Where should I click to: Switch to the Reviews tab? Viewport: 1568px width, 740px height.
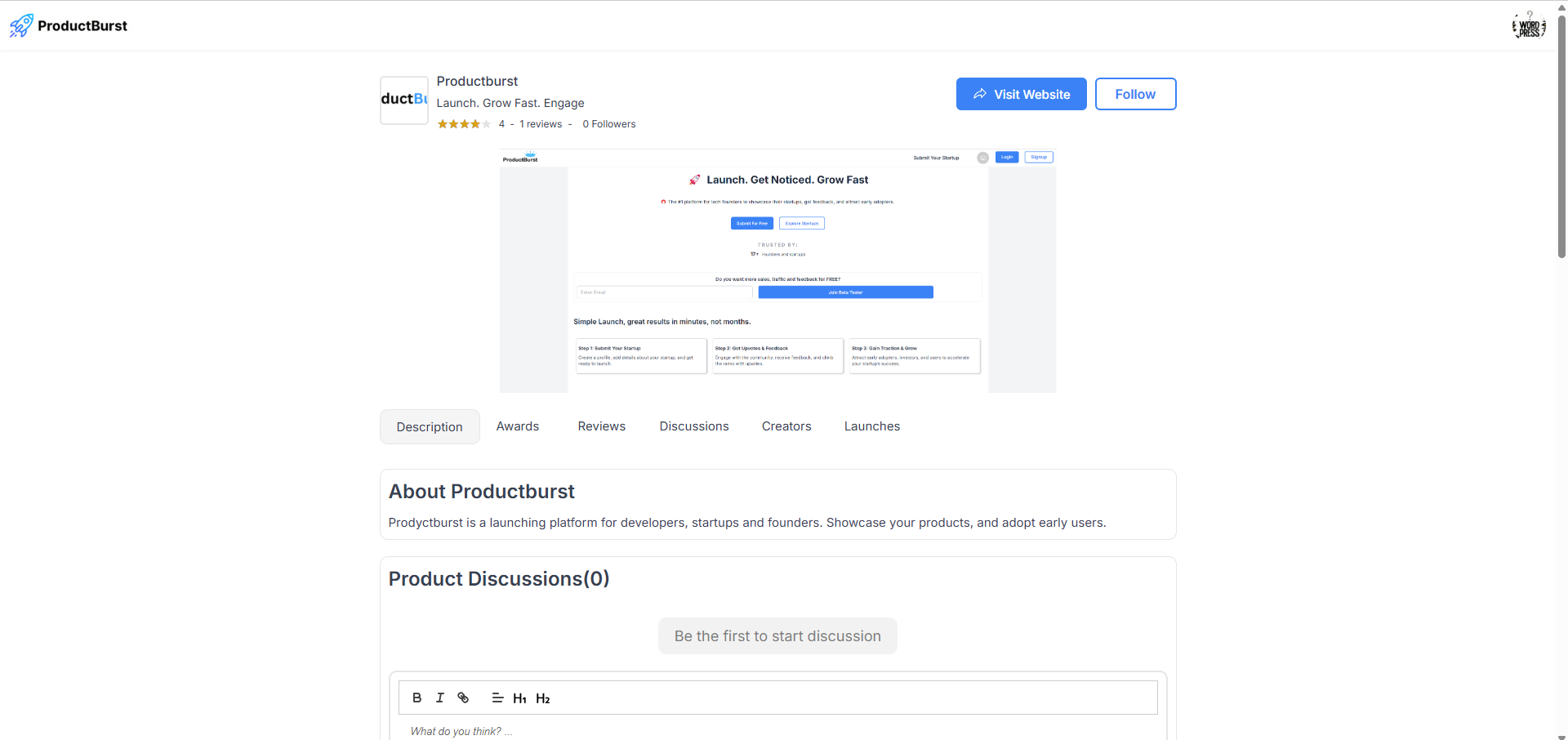pos(602,426)
